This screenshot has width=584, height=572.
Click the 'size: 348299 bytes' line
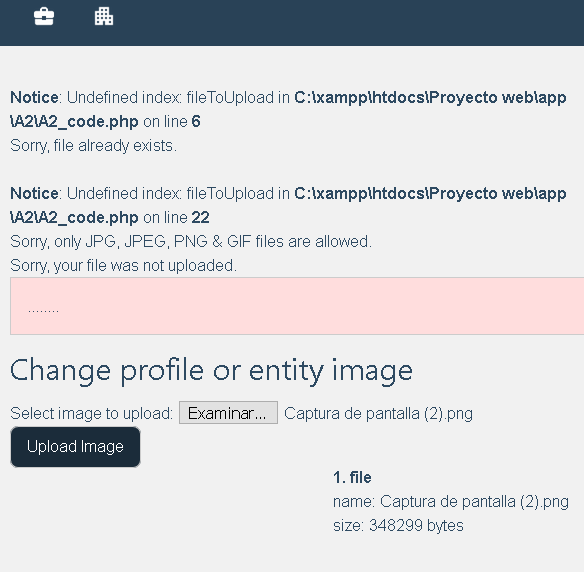pyautogui.click(x=398, y=525)
